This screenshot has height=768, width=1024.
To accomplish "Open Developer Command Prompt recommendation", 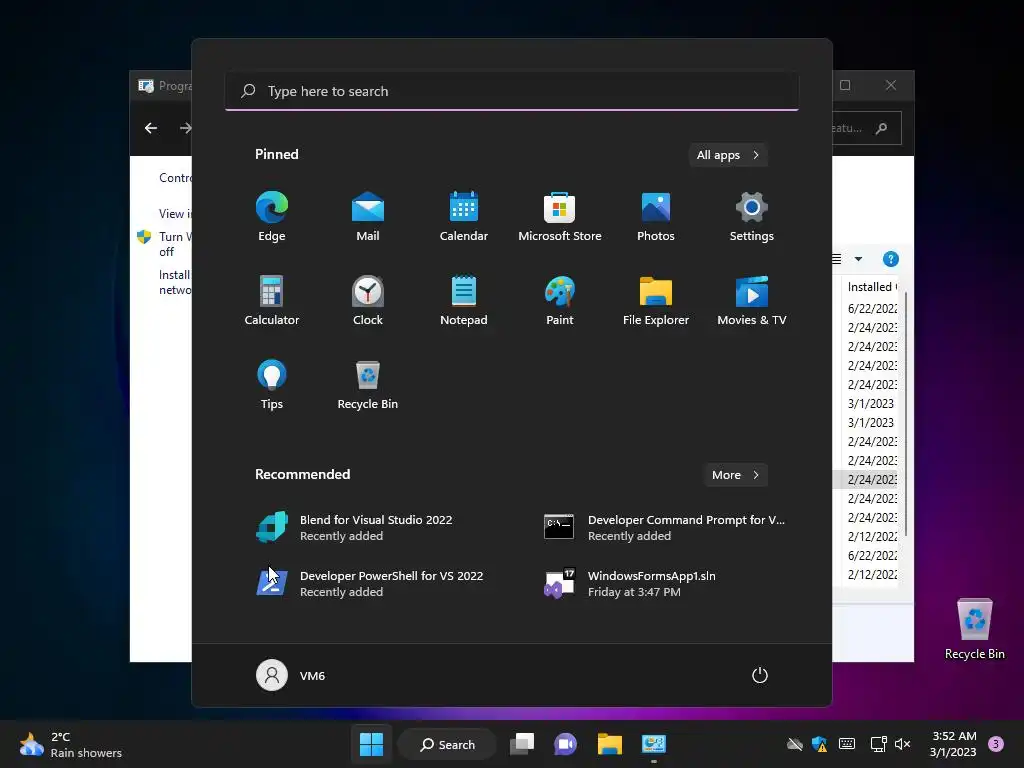I will tap(666, 527).
